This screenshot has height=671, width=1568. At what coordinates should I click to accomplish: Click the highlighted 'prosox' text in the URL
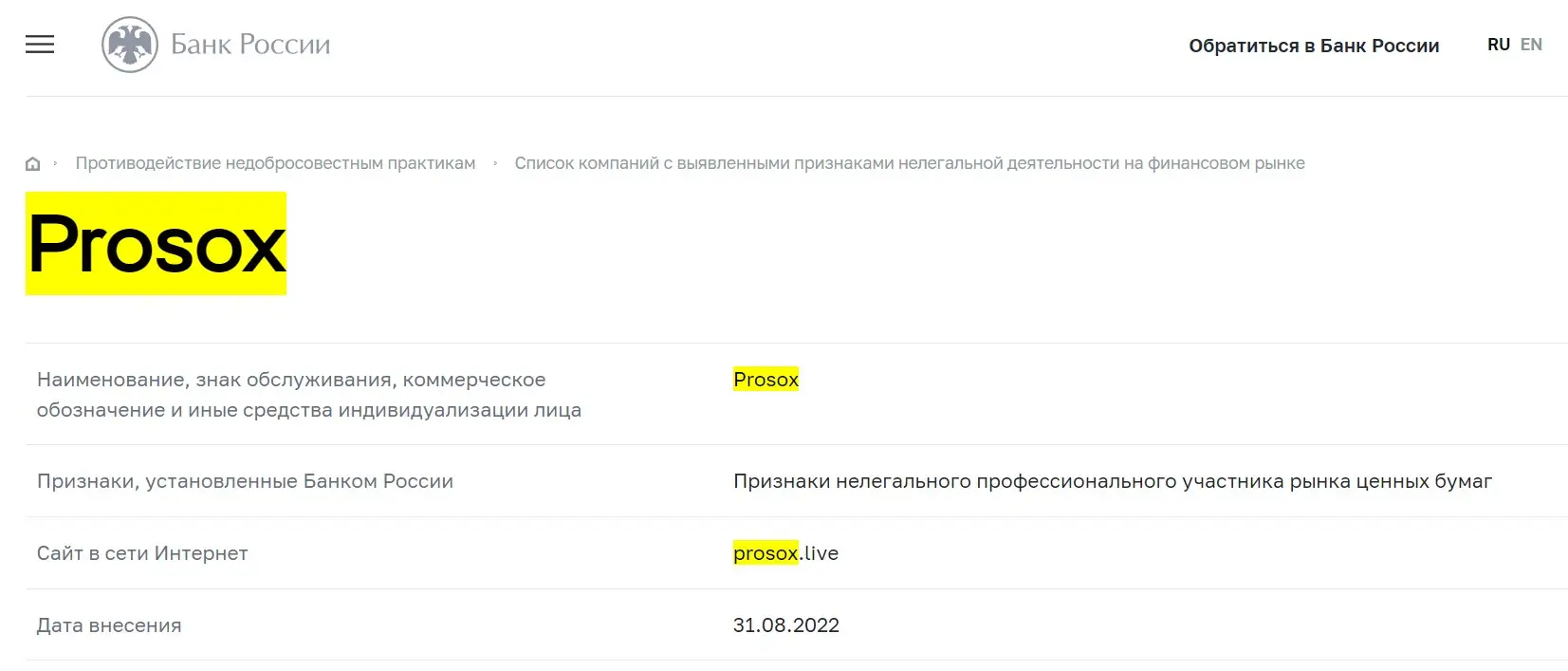(x=765, y=553)
